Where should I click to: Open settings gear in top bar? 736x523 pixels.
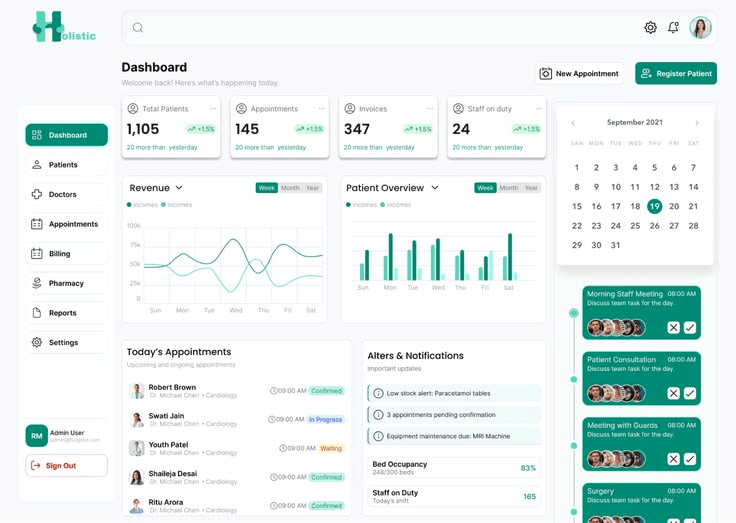[x=650, y=28]
